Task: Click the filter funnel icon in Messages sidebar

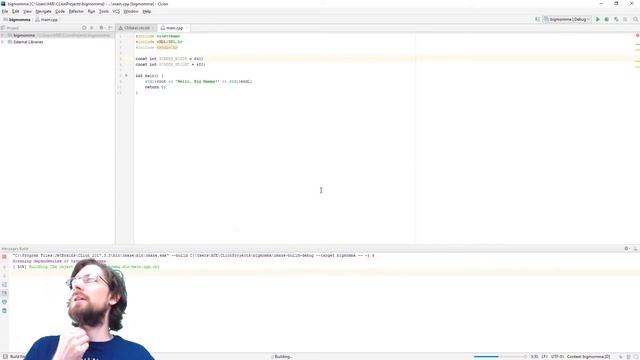Action: (4, 302)
